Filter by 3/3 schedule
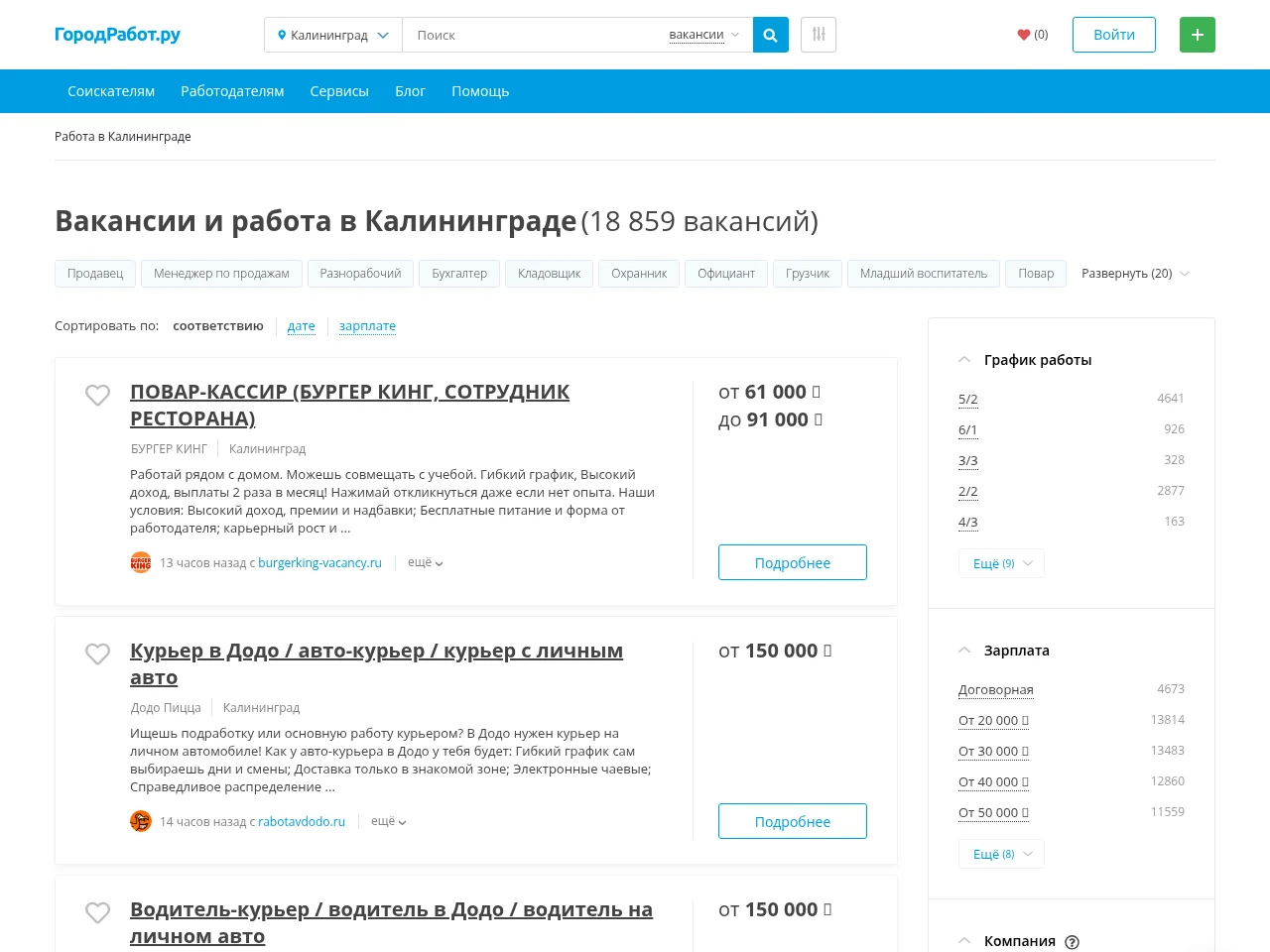Viewport: 1270px width, 952px height. click(x=968, y=461)
